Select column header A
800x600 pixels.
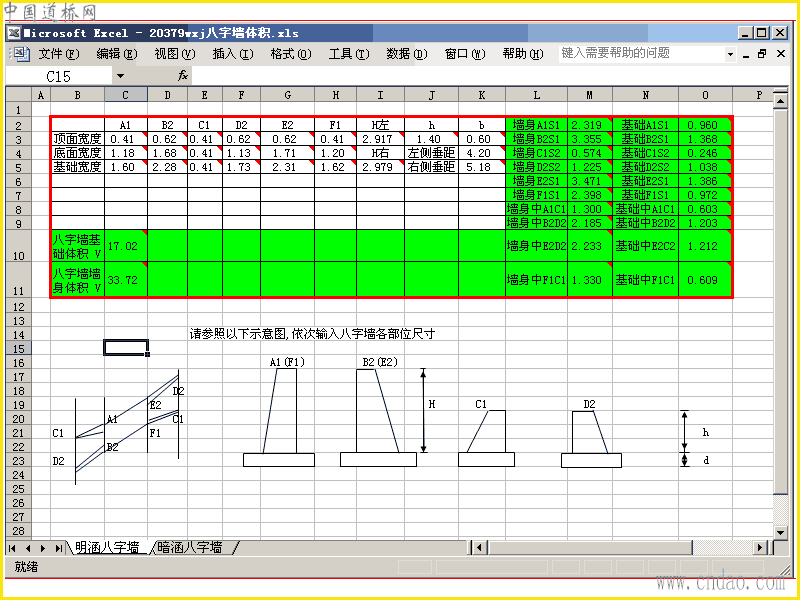point(40,94)
